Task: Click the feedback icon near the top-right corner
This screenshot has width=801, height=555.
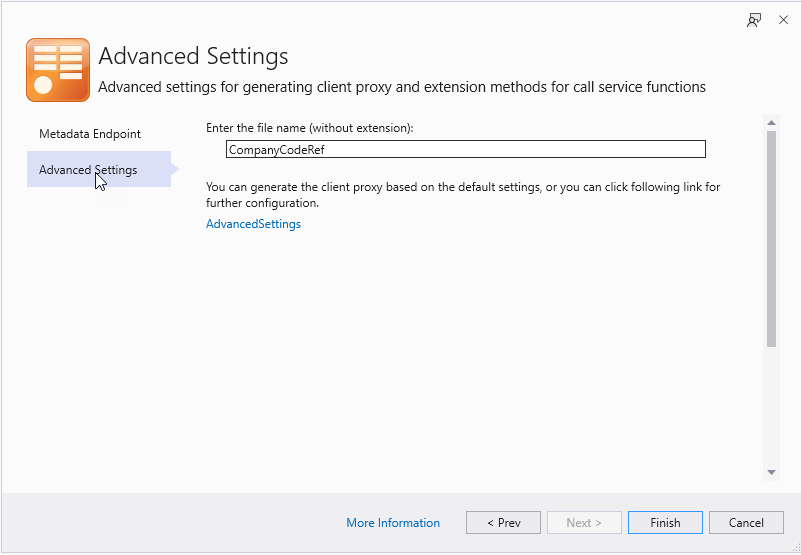Action: click(x=753, y=20)
